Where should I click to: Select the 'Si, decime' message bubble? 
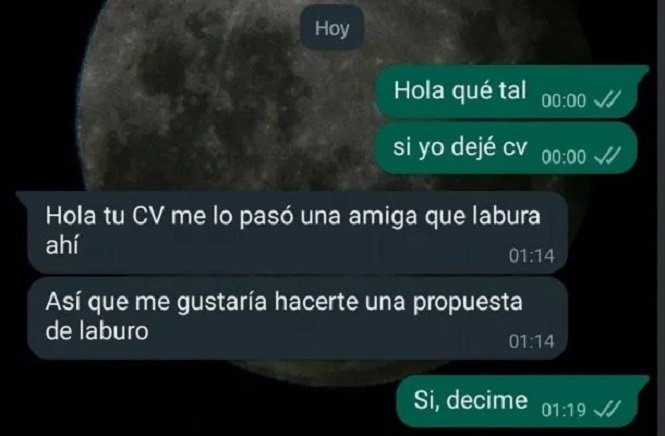tap(522, 401)
